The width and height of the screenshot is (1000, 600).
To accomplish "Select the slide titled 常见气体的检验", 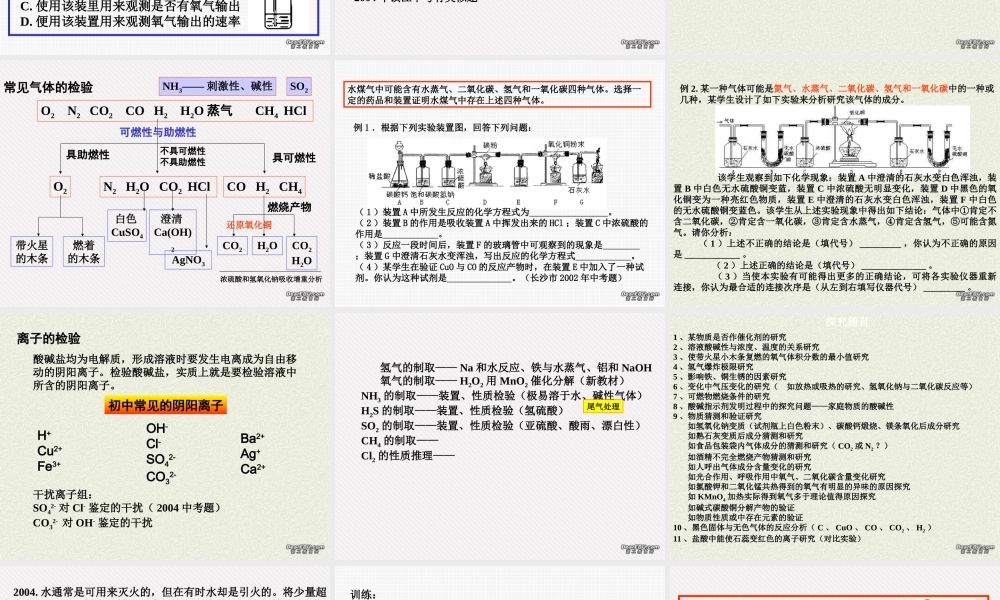I will coord(165,184).
